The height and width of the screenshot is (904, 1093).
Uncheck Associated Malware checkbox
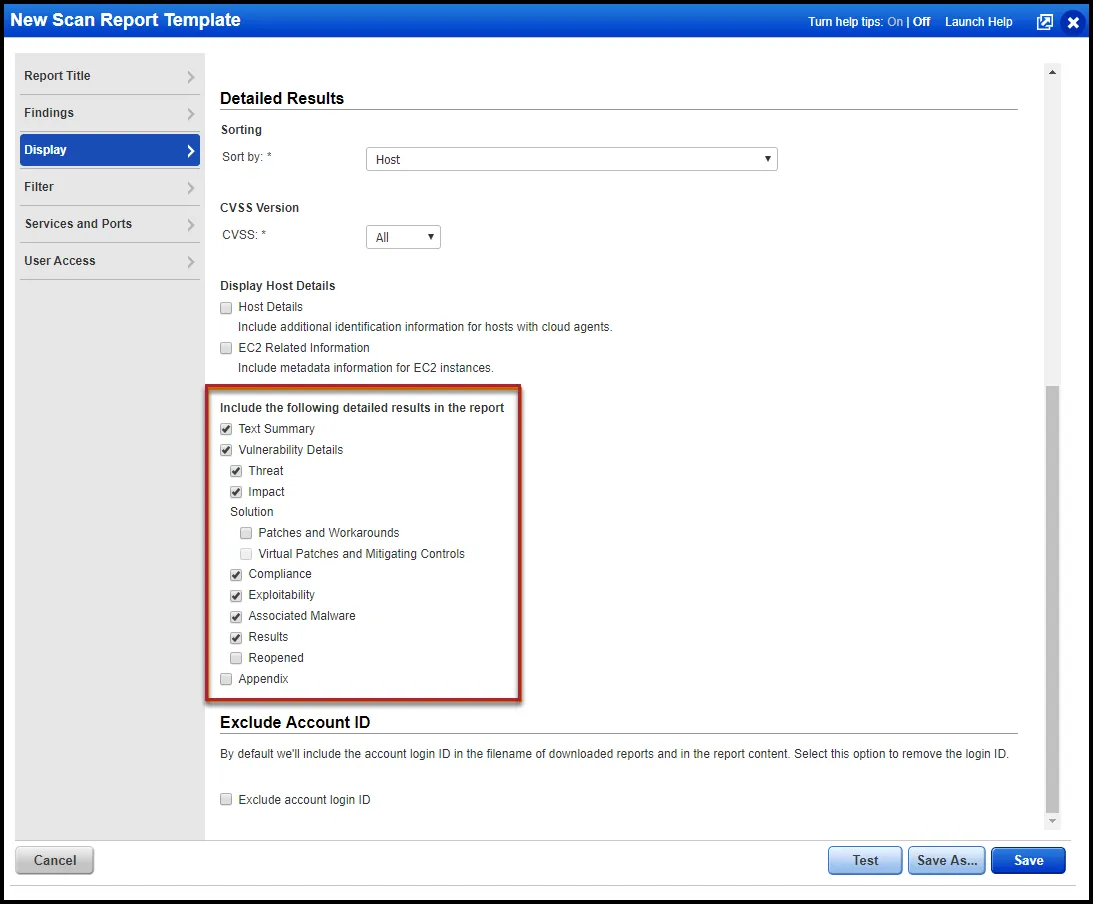coord(236,616)
